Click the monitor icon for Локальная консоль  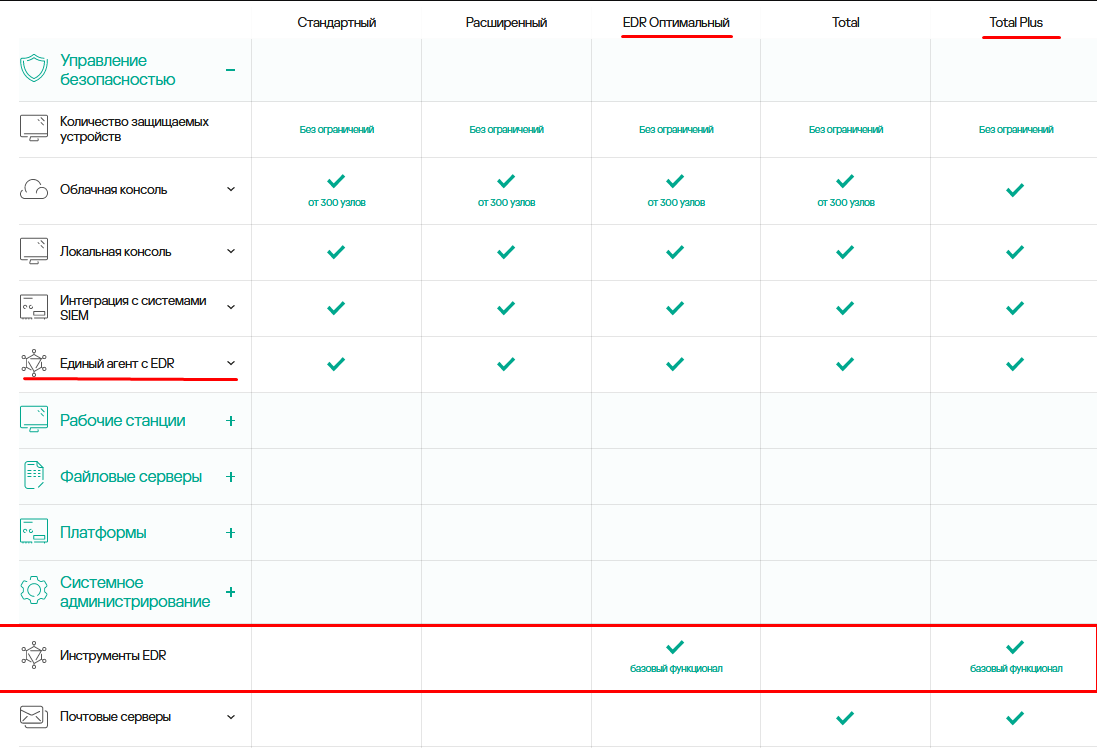tap(34, 251)
